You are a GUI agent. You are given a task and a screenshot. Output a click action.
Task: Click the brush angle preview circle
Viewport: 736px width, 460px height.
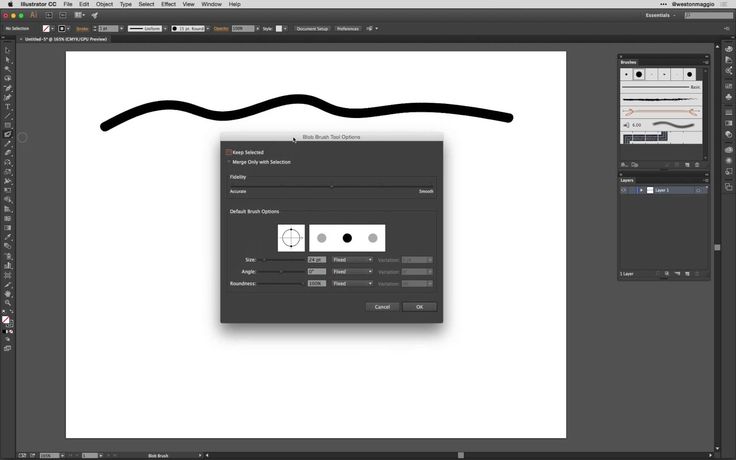pos(291,238)
